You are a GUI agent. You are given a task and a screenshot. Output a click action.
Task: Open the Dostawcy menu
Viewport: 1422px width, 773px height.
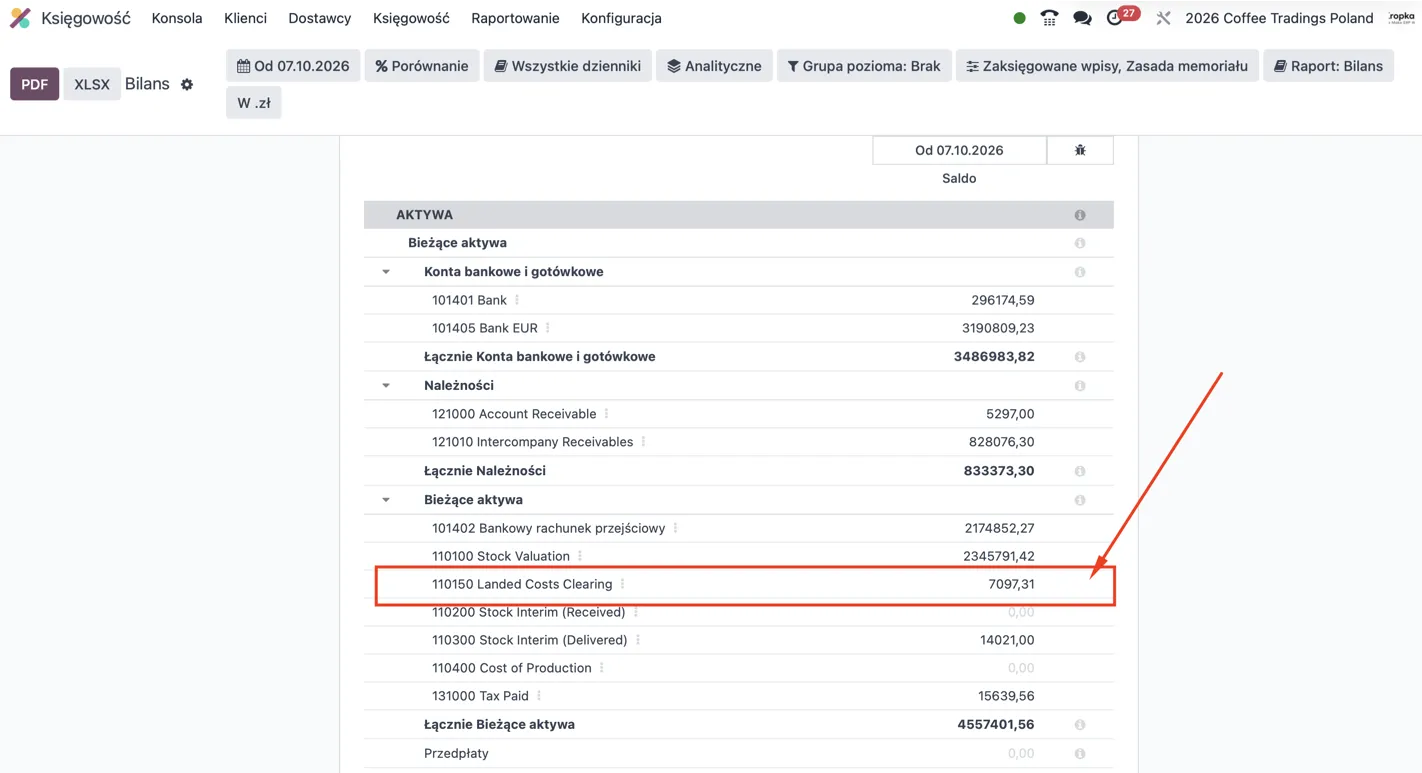(320, 18)
